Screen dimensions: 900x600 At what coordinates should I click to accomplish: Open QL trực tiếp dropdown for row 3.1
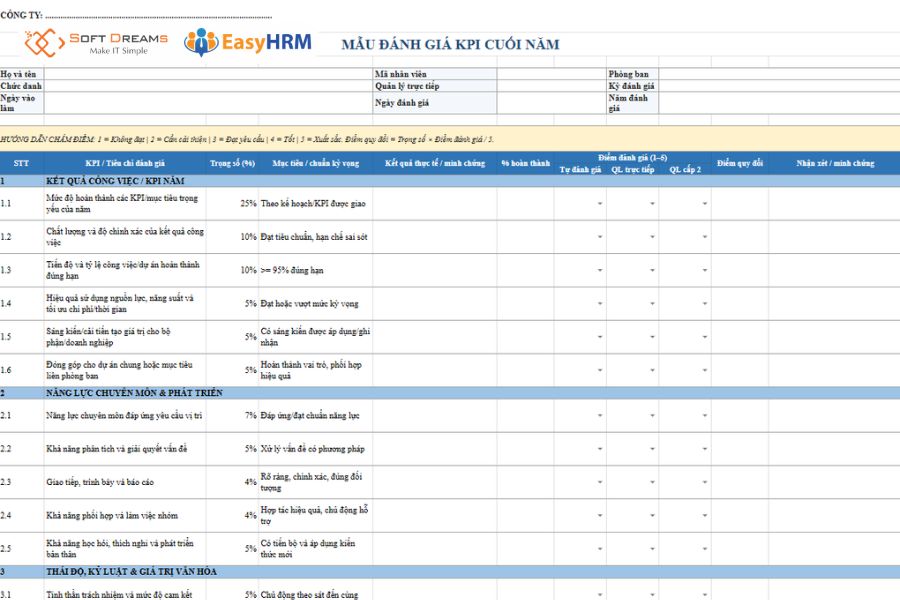[x=652, y=595]
